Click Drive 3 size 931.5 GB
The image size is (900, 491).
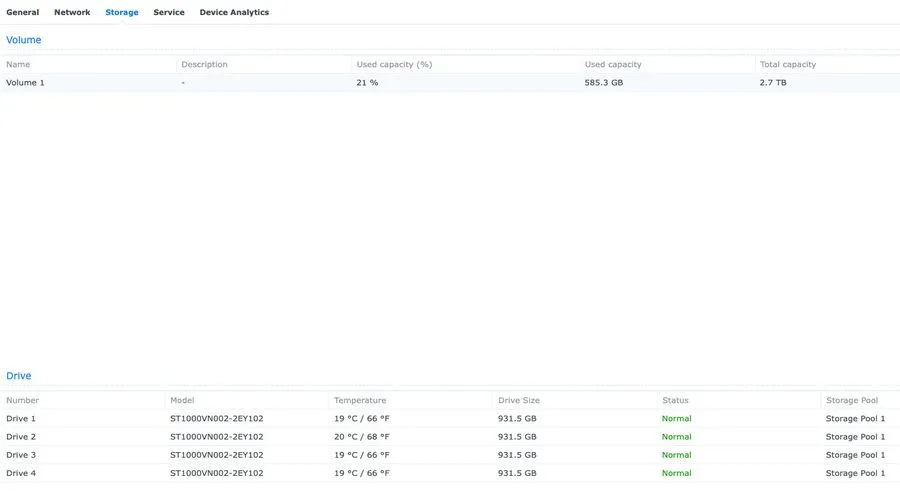pyautogui.click(x=517, y=455)
